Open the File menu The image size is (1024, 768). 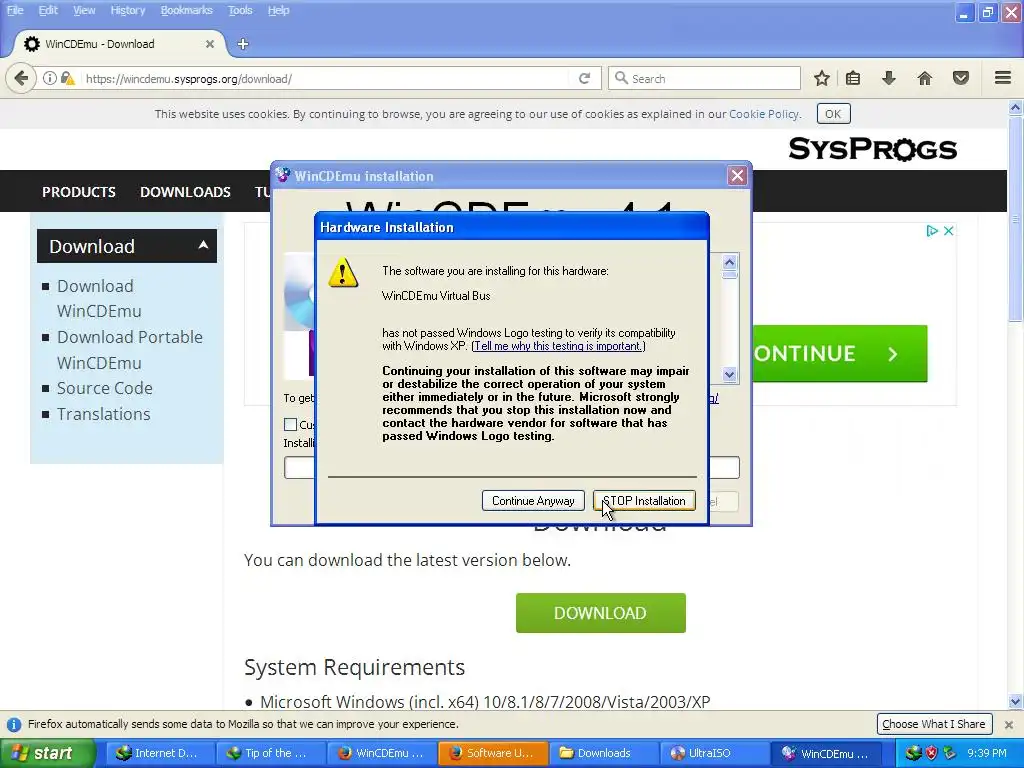(15, 10)
